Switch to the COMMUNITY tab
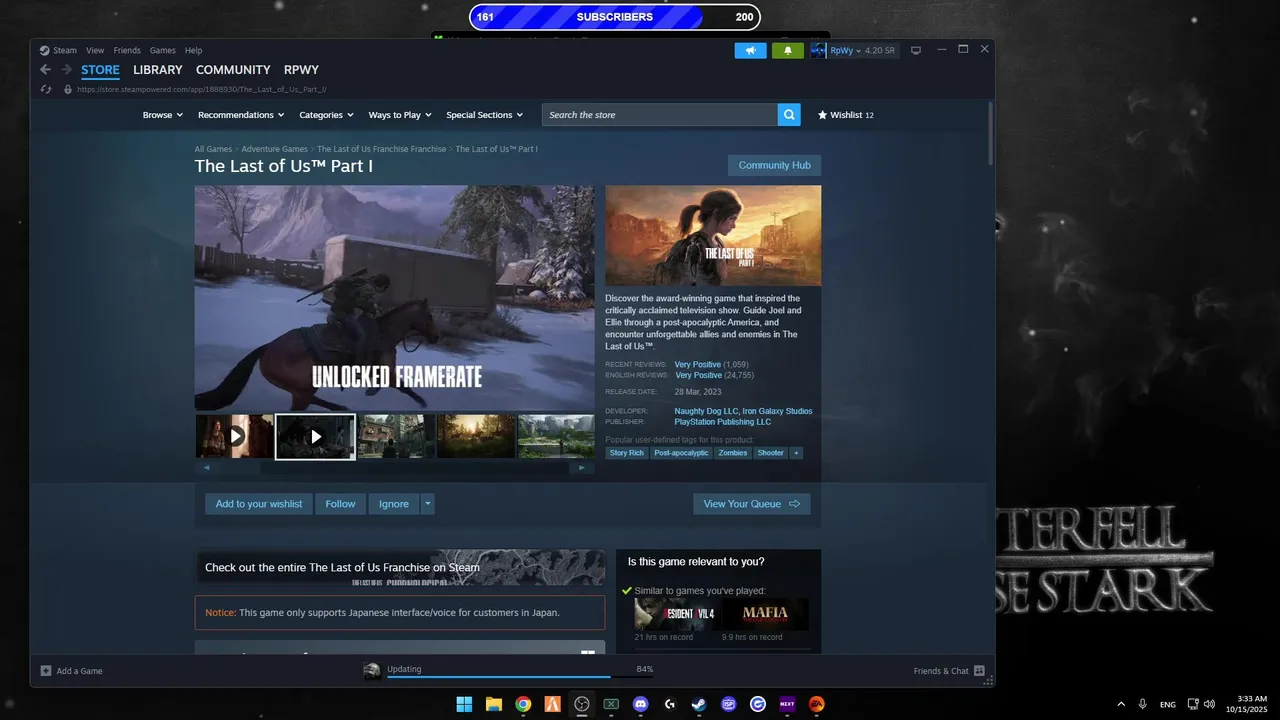Screen dimensions: 1280x720 pos(233,70)
